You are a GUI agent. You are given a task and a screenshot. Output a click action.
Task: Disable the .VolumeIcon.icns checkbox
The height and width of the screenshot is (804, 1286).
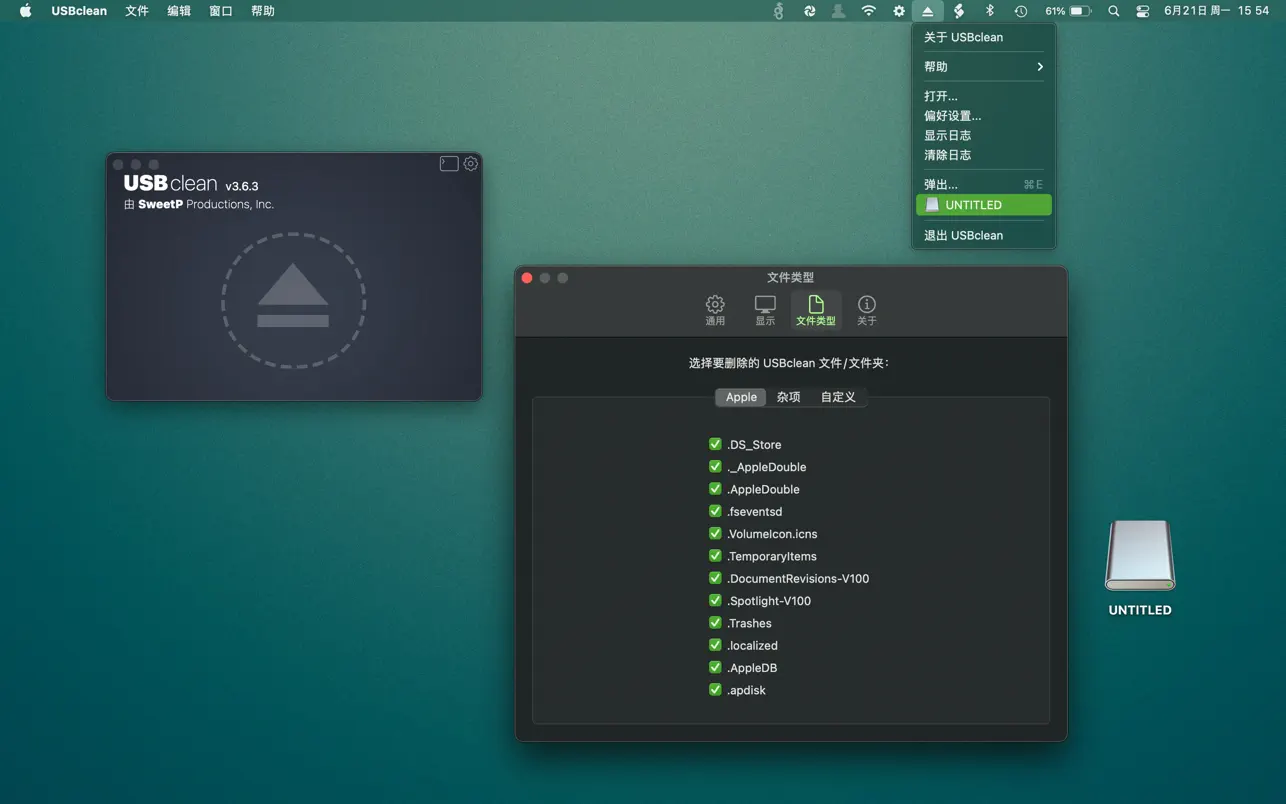pos(715,533)
